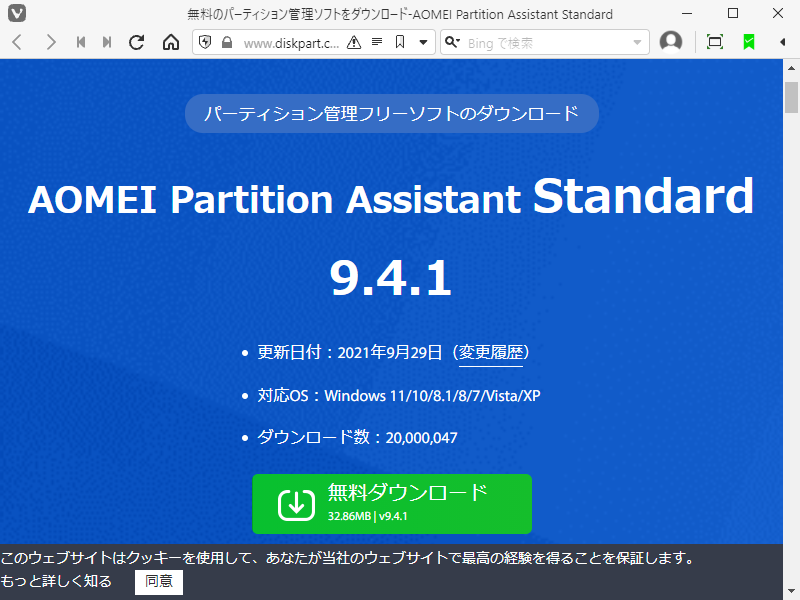Click the bookmark flag icon in address bar
The height and width of the screenshot is (600, 800).
coord(402,42)
